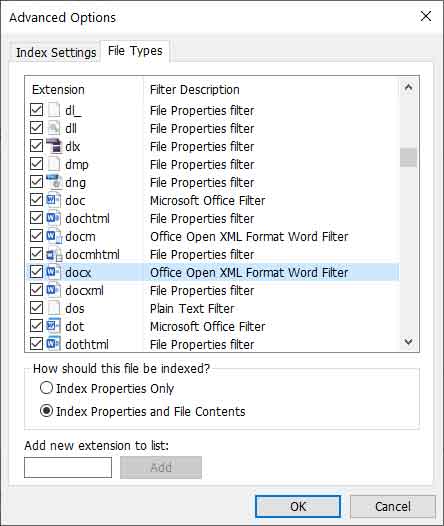Select the dot Microsoft Office Filter description

(208, 326)
